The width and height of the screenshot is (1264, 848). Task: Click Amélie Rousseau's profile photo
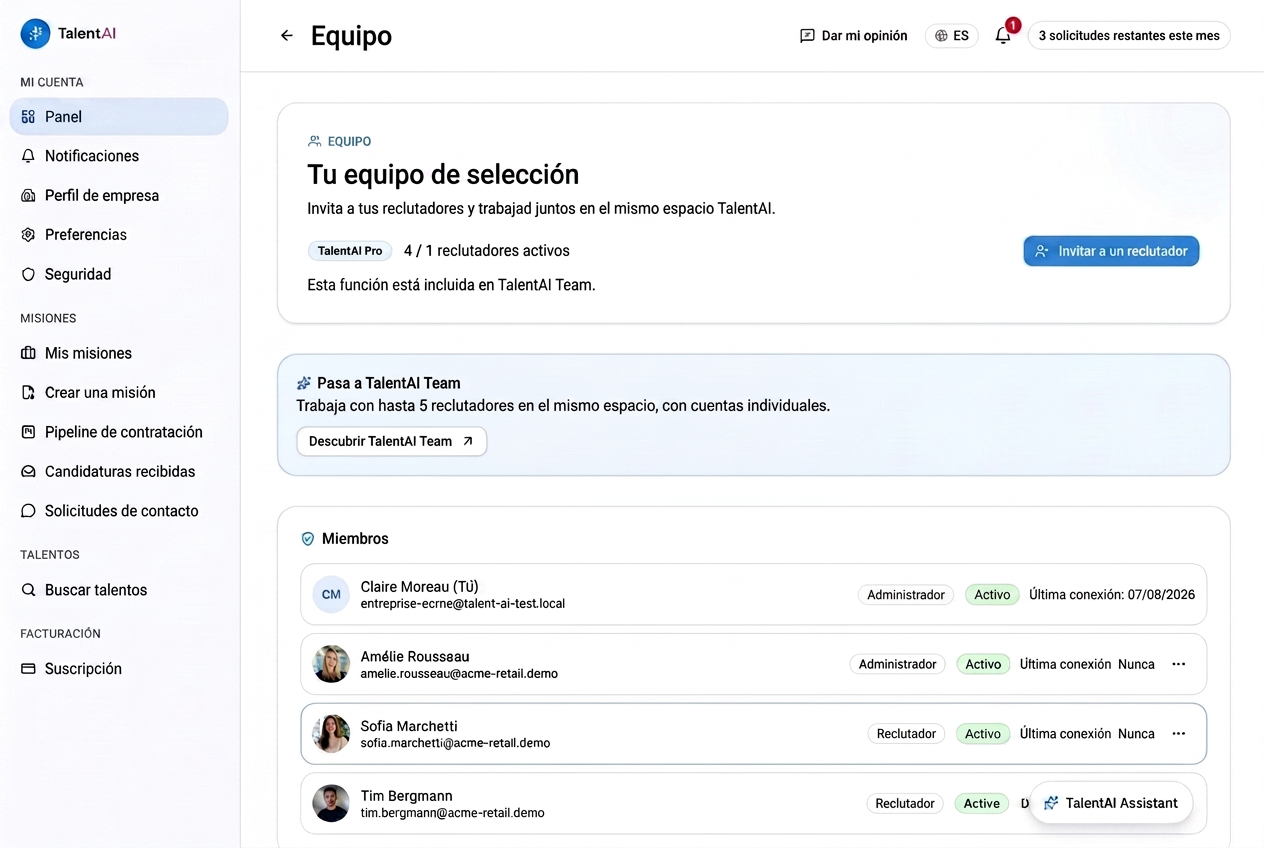click(331, 664)
